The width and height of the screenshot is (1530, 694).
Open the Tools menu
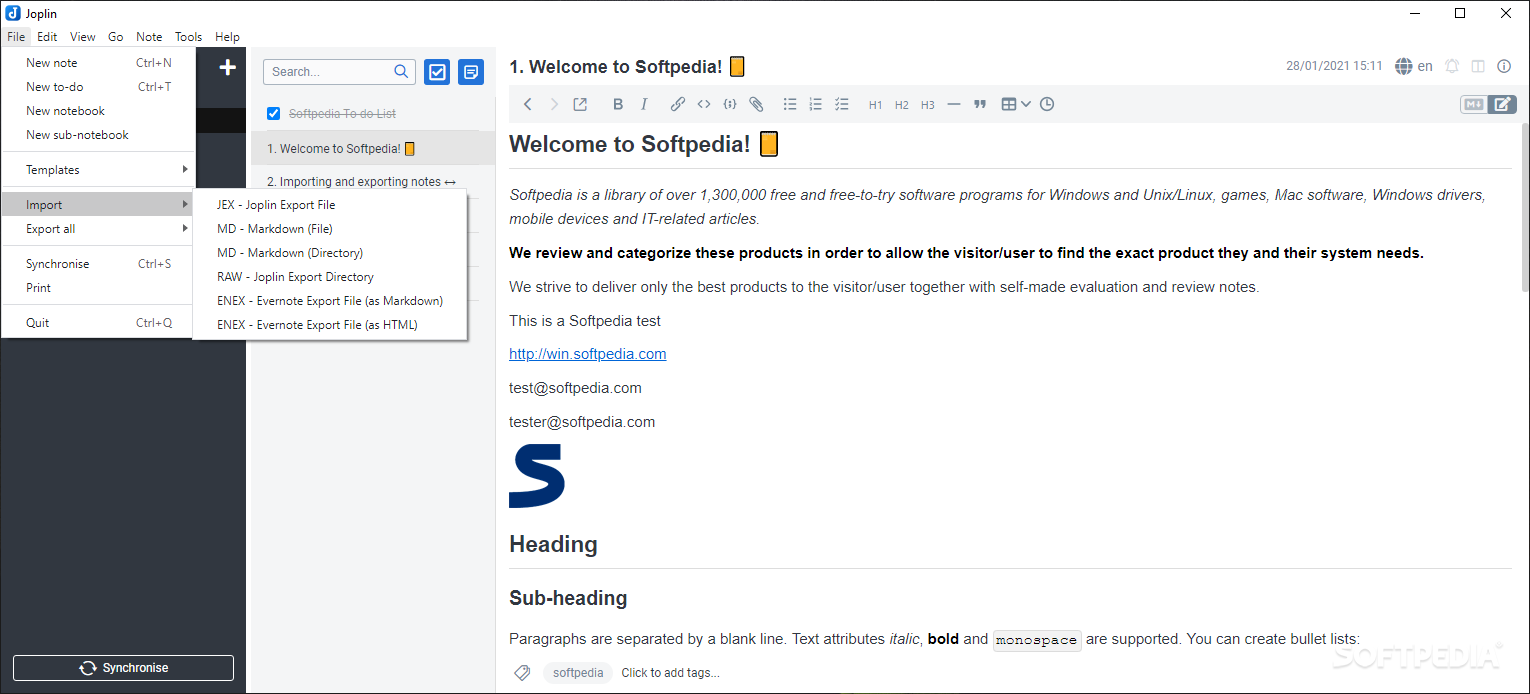tap(189, 37)
